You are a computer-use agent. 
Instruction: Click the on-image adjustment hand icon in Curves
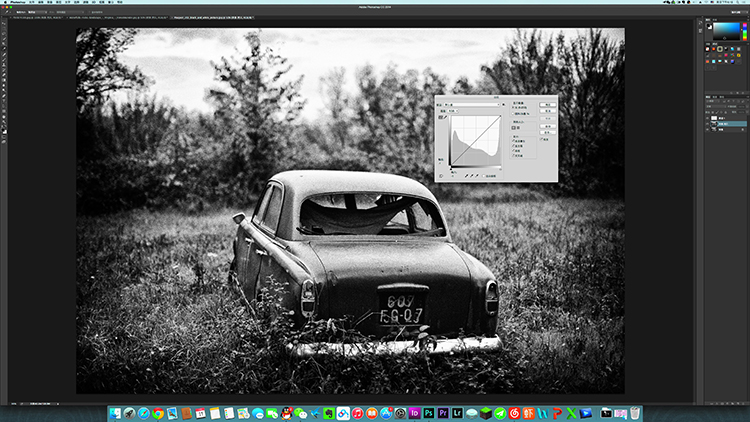tap(442, 175)
